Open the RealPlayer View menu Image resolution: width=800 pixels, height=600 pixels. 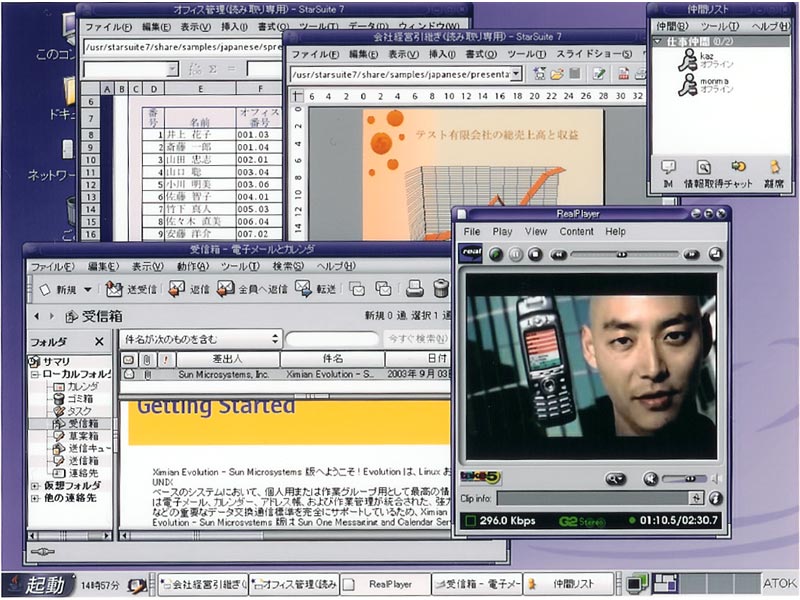point(536,232)
